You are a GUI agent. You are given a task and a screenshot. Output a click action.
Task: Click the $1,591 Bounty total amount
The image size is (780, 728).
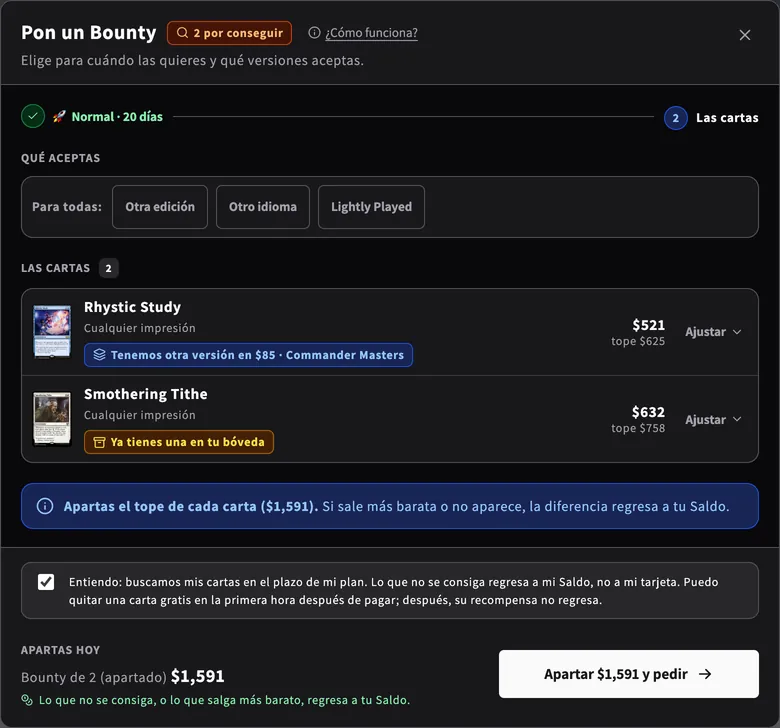pos(197,676)
